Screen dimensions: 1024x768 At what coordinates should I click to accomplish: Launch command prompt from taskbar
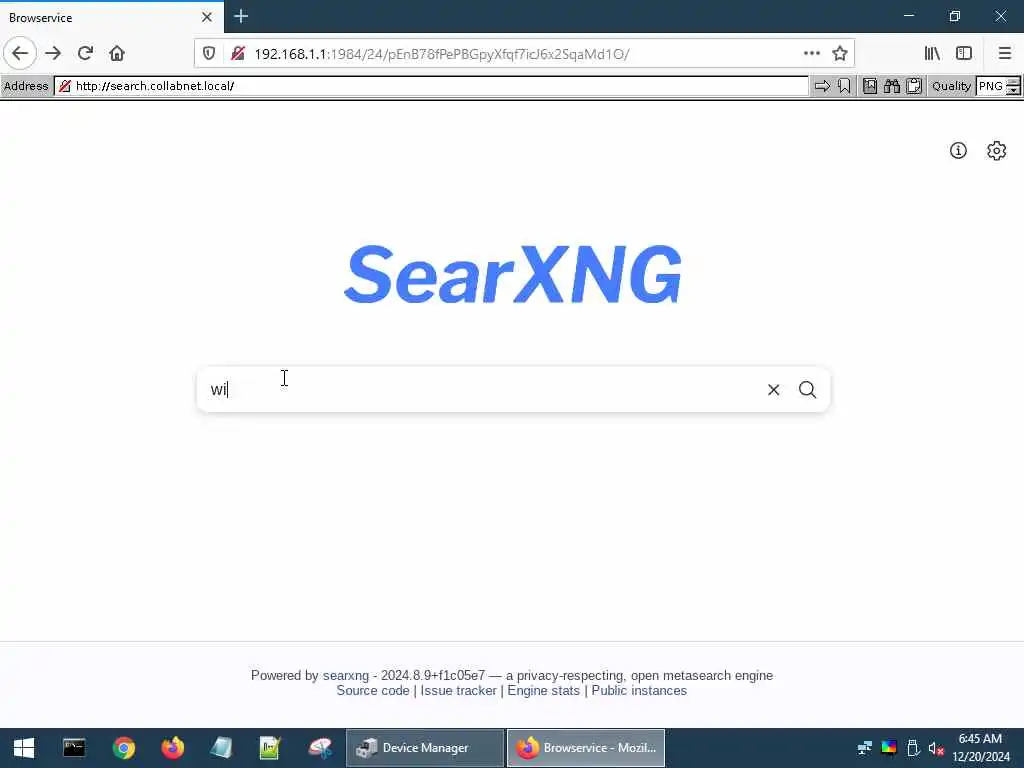74,748
